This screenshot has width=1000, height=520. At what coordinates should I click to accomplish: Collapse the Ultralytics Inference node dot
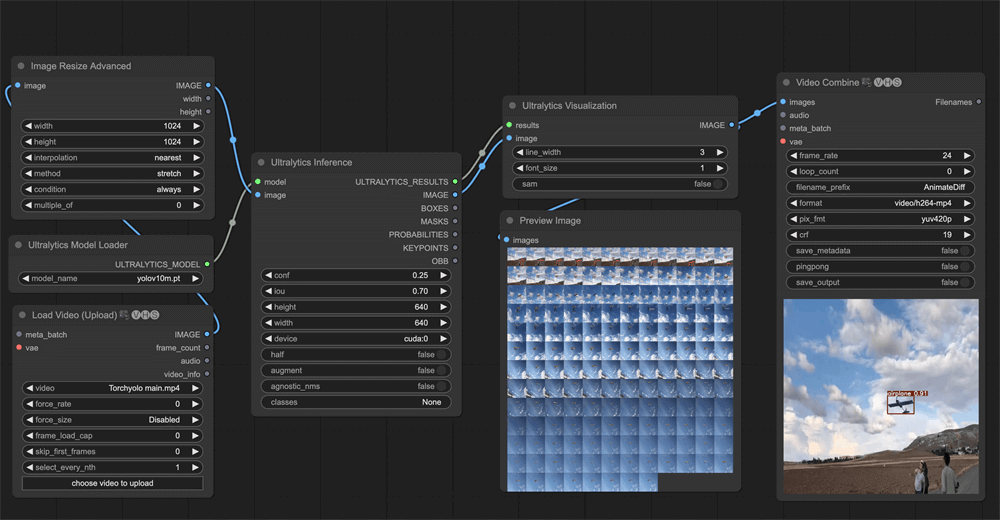coord(261,163)
